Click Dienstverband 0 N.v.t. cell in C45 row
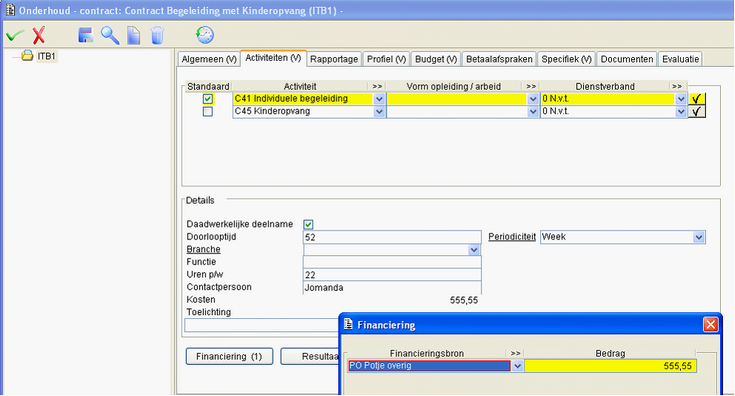This screenshot has width=735, height=396. (x=608, y=112)
